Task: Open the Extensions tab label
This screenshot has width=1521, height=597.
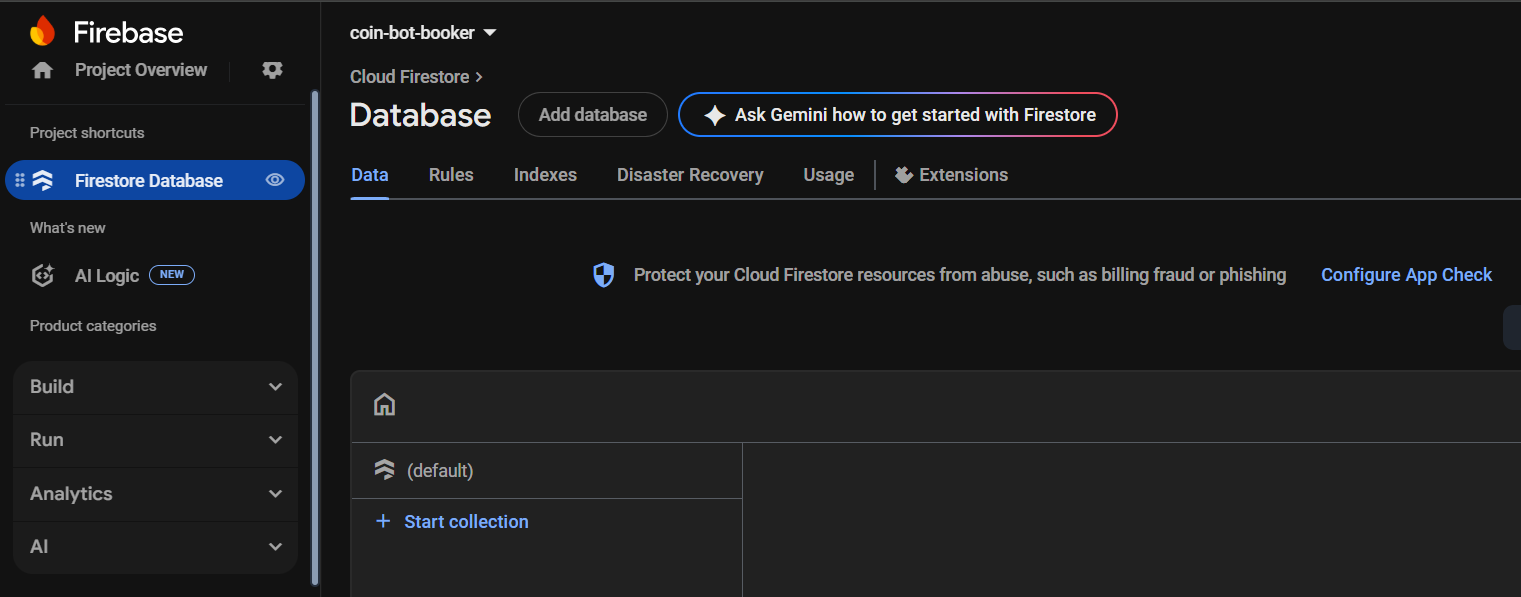Action: coord(963,175)
